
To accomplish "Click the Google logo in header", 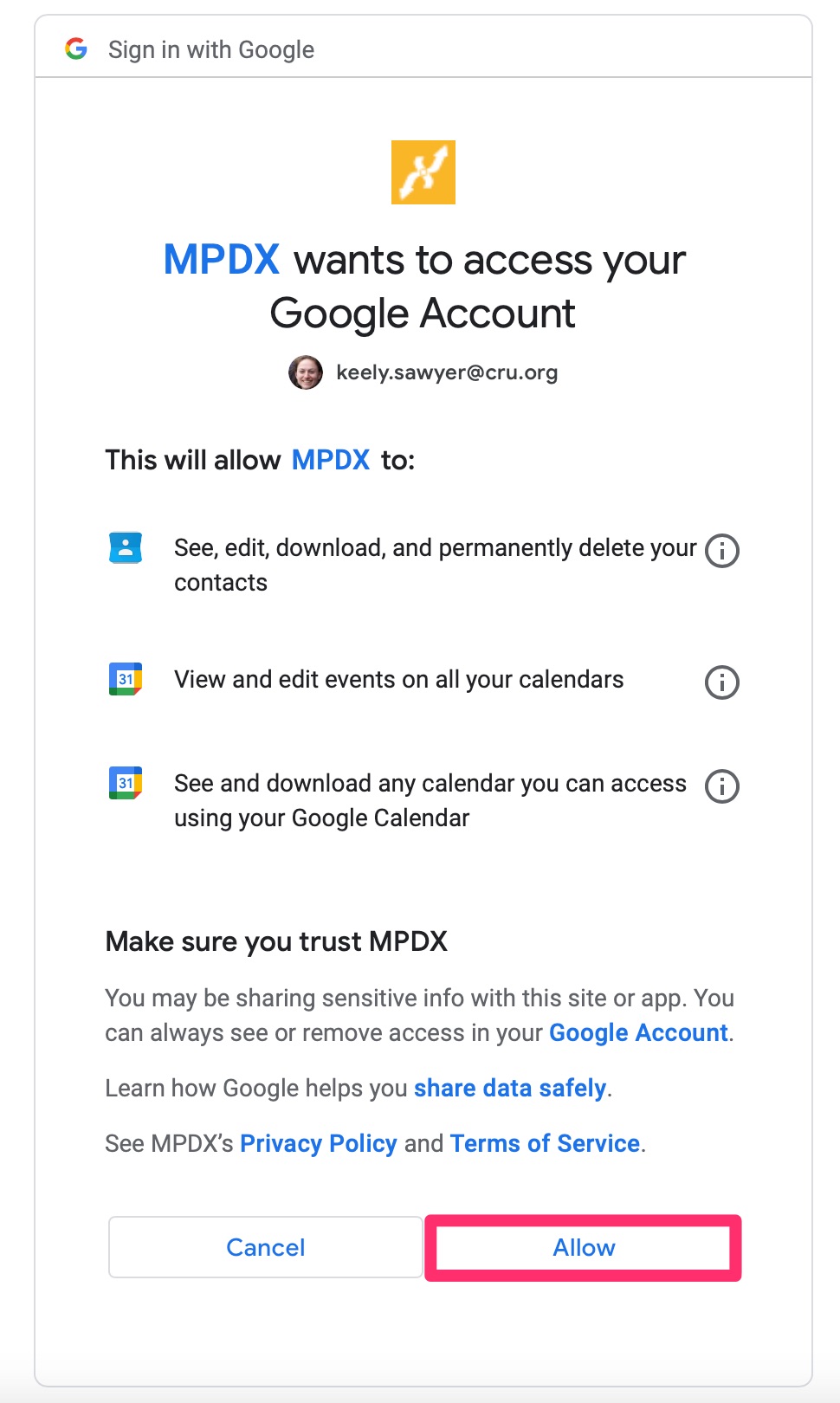I will pyautogui.click(x=76, y=48).
